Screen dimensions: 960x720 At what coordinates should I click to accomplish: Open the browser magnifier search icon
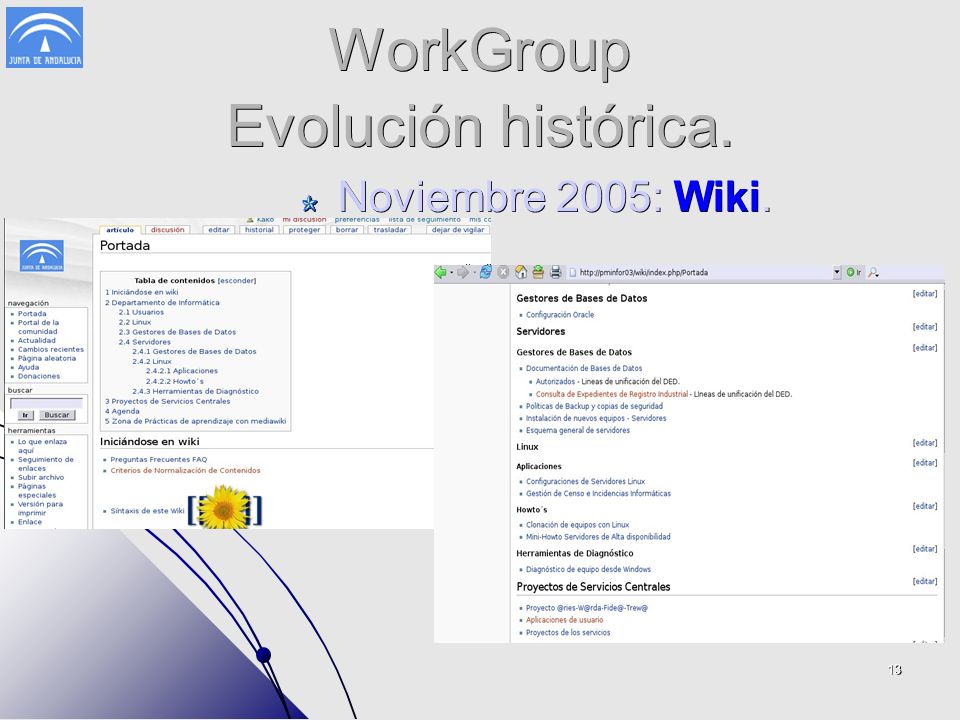[873, 272]
